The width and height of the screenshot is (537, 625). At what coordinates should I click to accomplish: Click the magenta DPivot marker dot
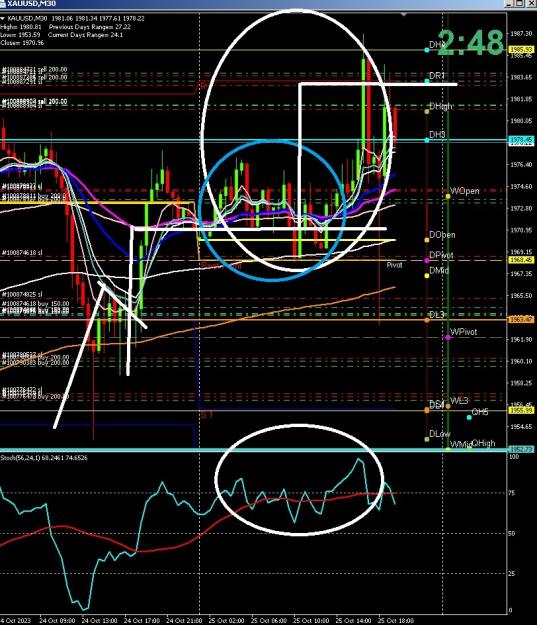point(427,260)
